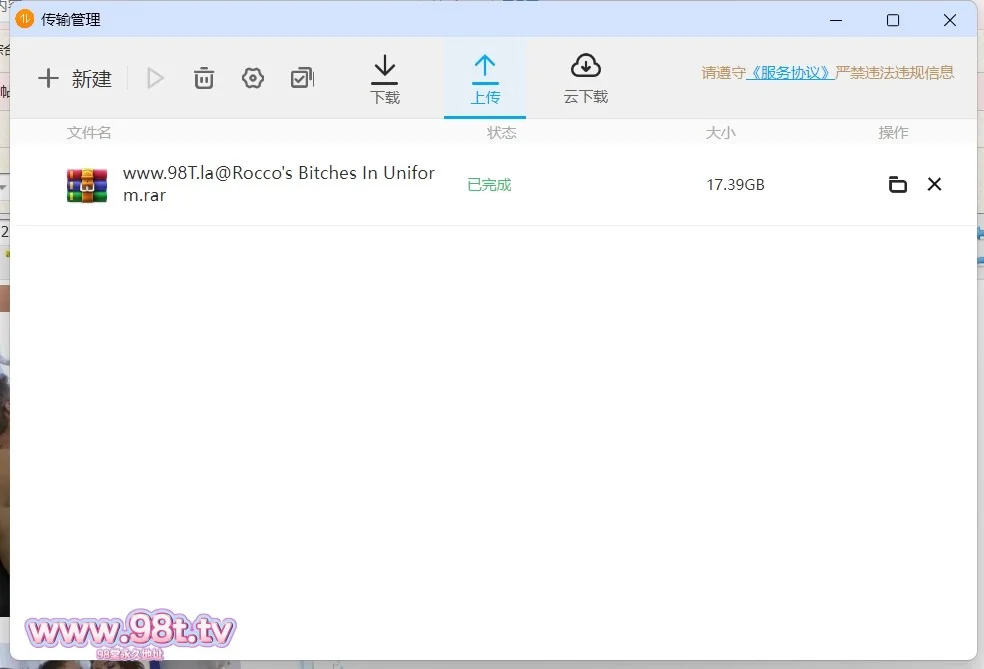This screenshot has width=984, height=669.
Task: Click the 新建 new task button
Action: point(75,79)
